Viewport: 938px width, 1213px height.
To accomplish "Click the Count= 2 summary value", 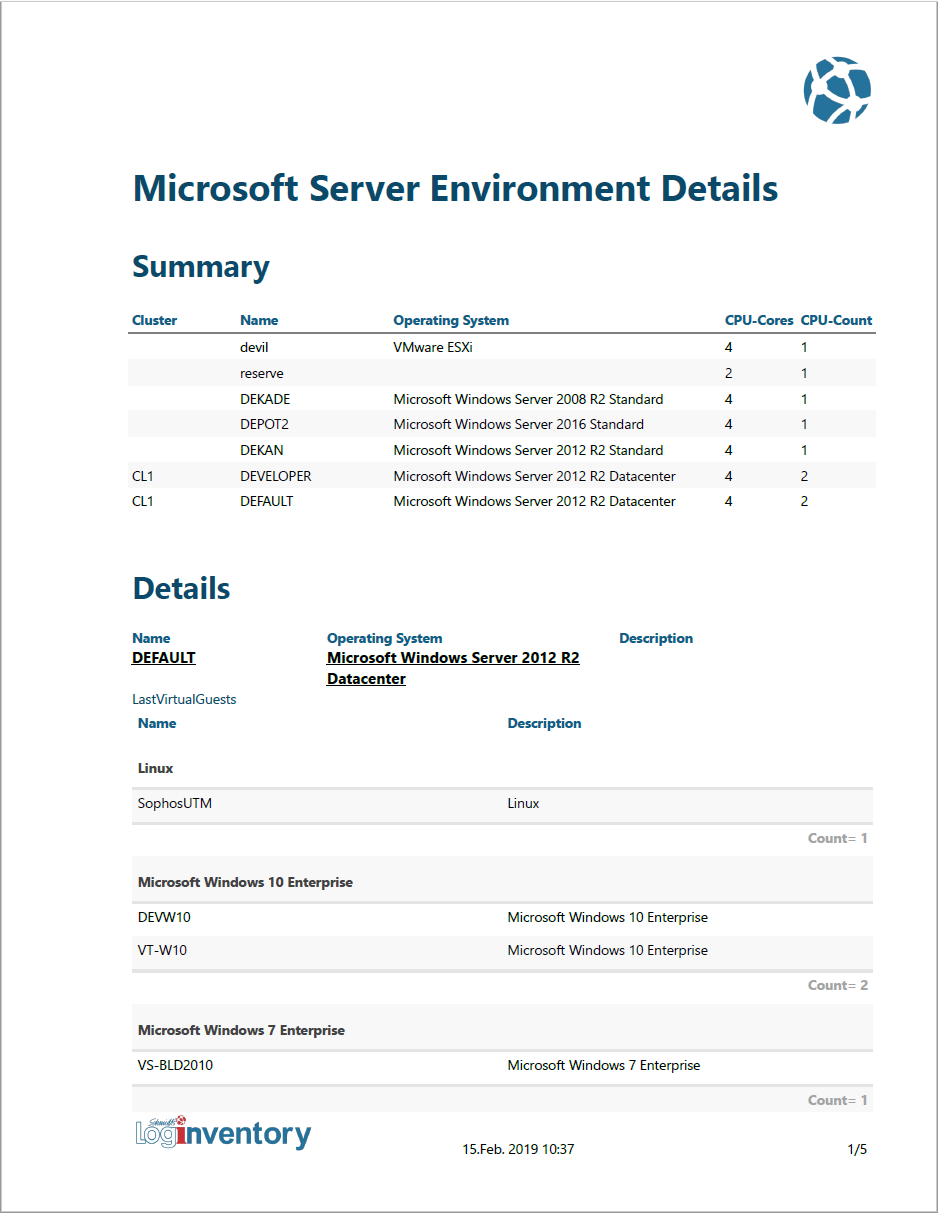I will click(x=838, y=985).
